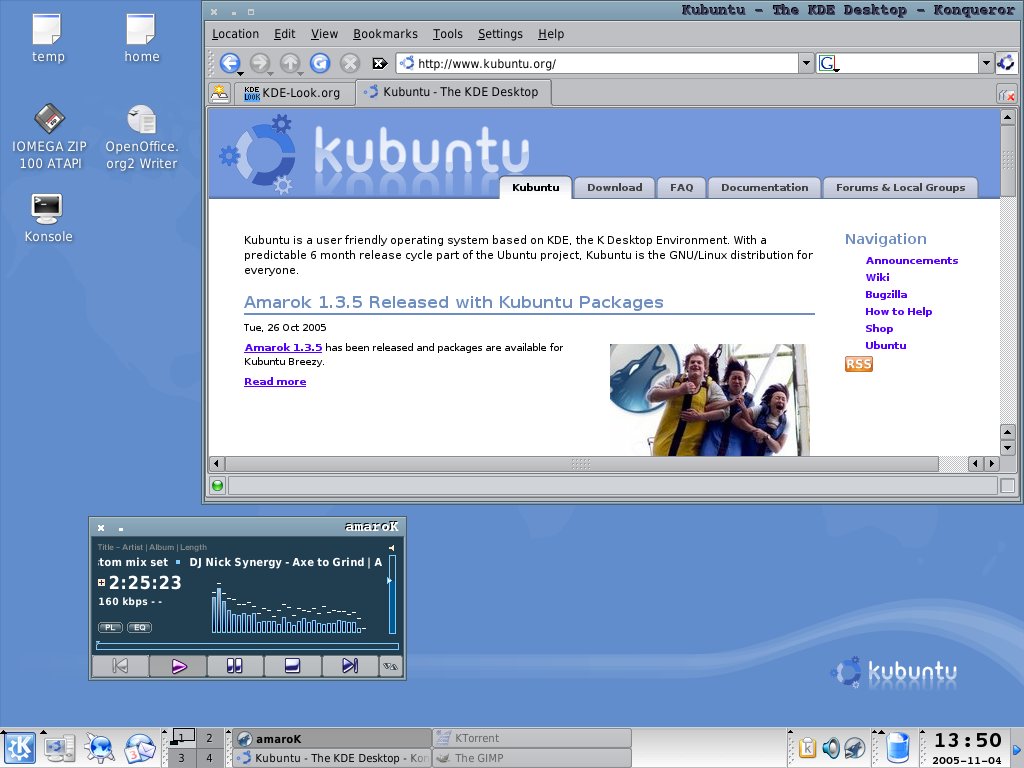The image size is (1024, 768).
Task: Open the KMix volume tray icon
Action: coord(831,748)
